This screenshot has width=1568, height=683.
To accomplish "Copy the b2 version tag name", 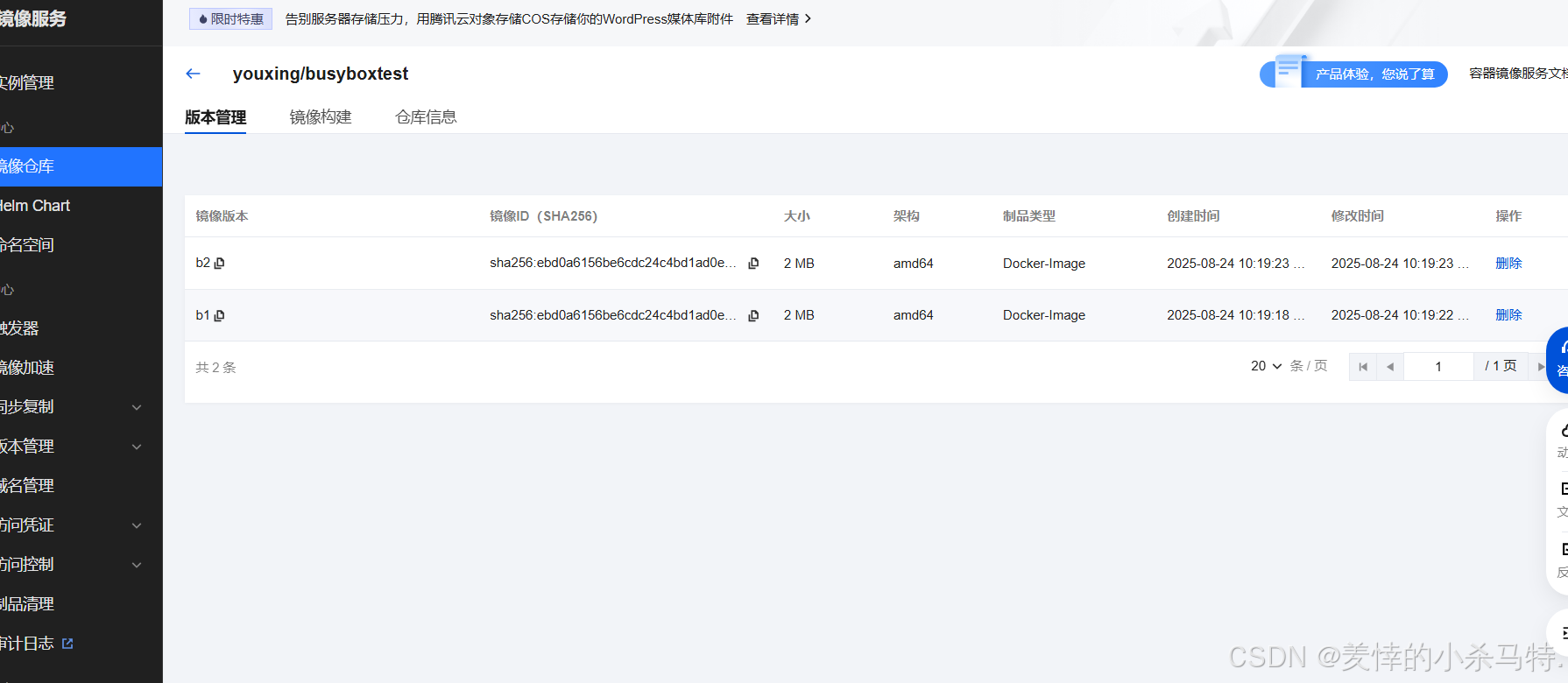I will coord(220,264).
